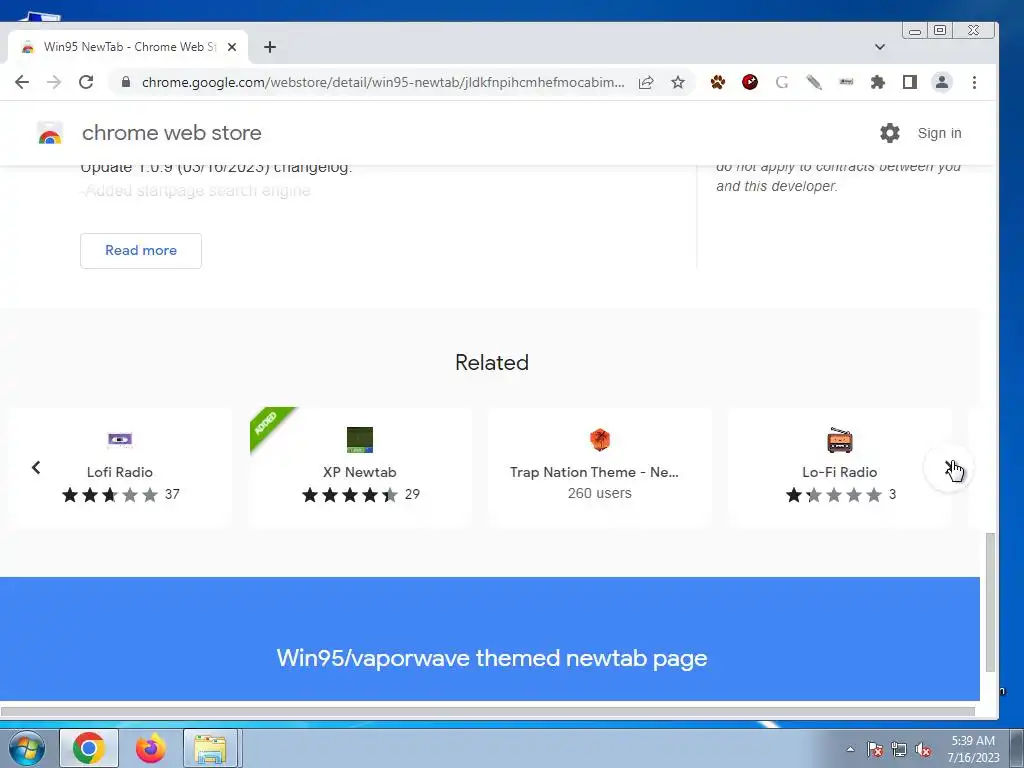Close the Win95 NewTab tab
Image resolution: width=1024 pixels, height=768 pixels.
click(x=232, y=47)
